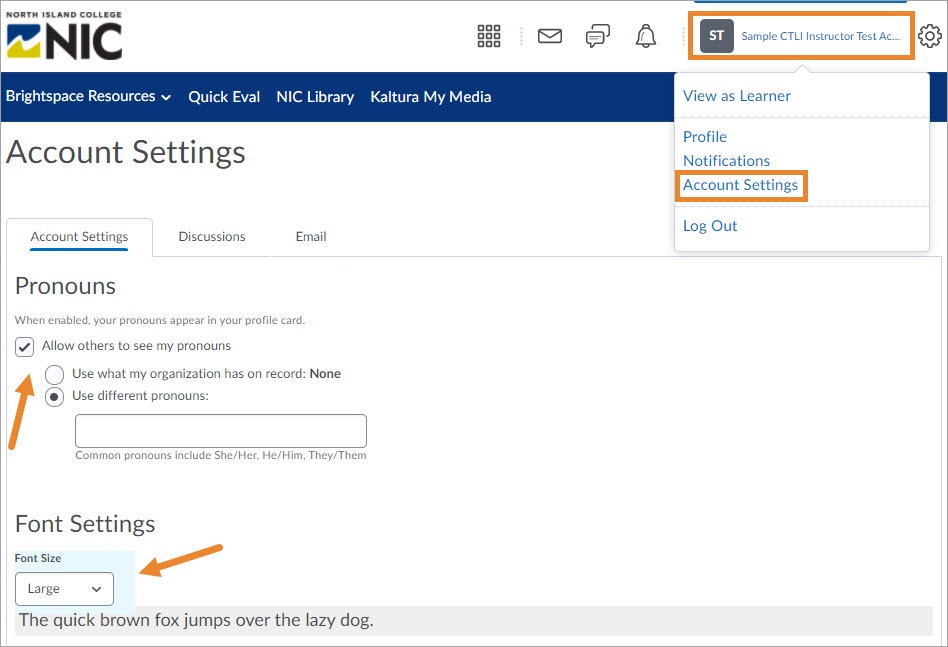Switch to the Email tab
The image size is (948, 647).
tap(311, 237)
